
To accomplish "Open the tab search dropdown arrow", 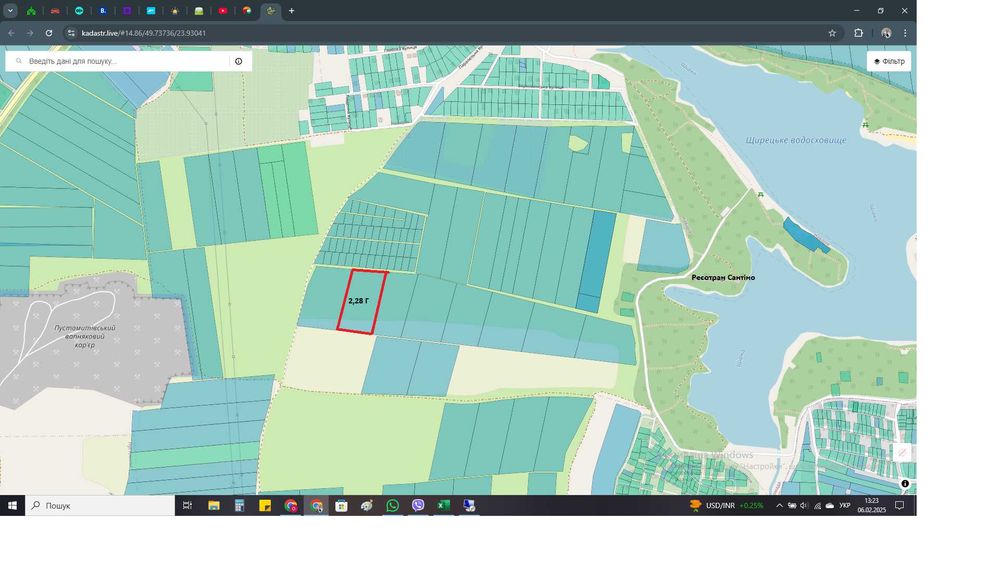I will pos(10,11).
